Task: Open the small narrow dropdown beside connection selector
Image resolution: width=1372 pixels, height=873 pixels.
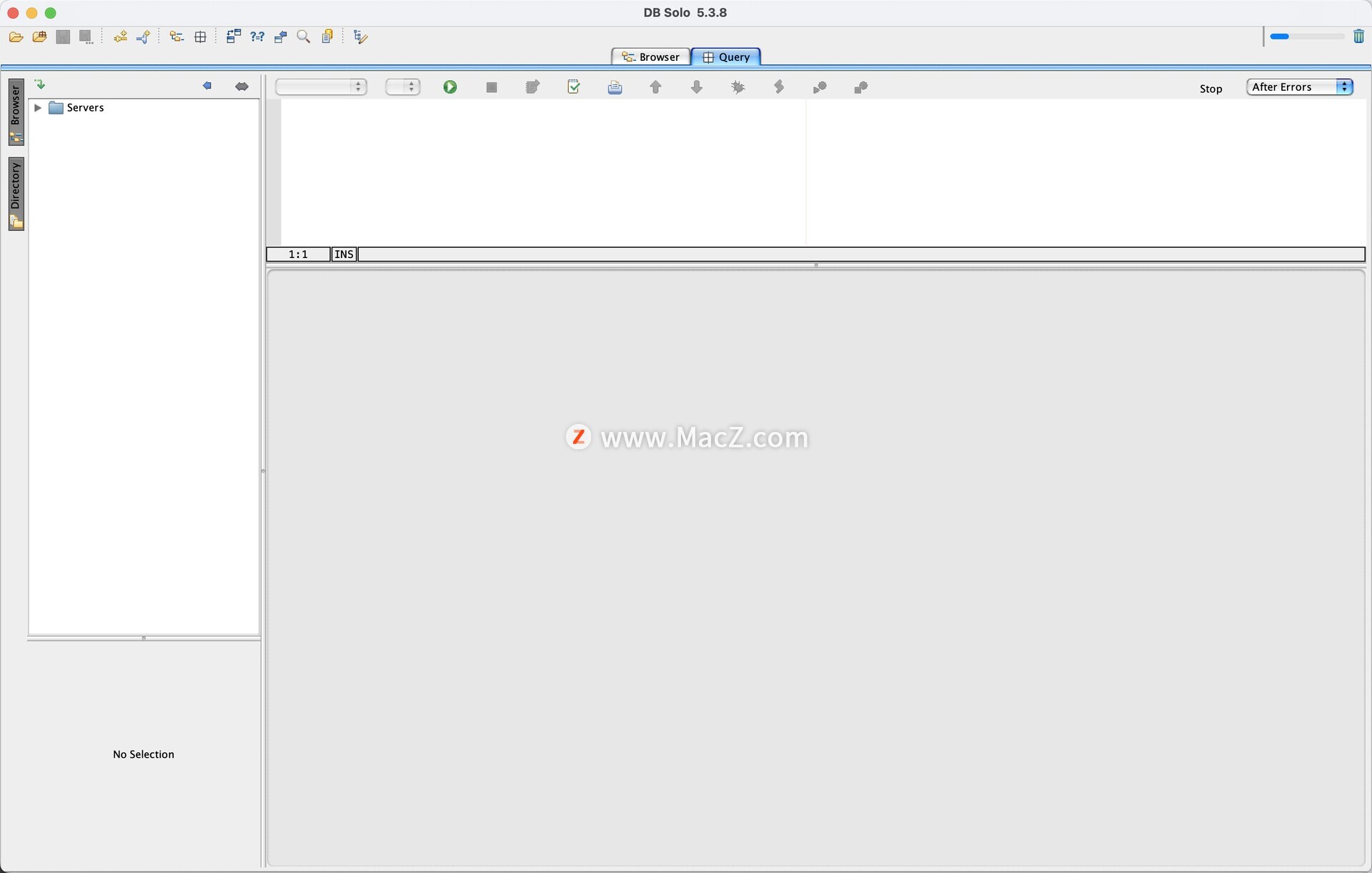Action: (x=403, y=87)
